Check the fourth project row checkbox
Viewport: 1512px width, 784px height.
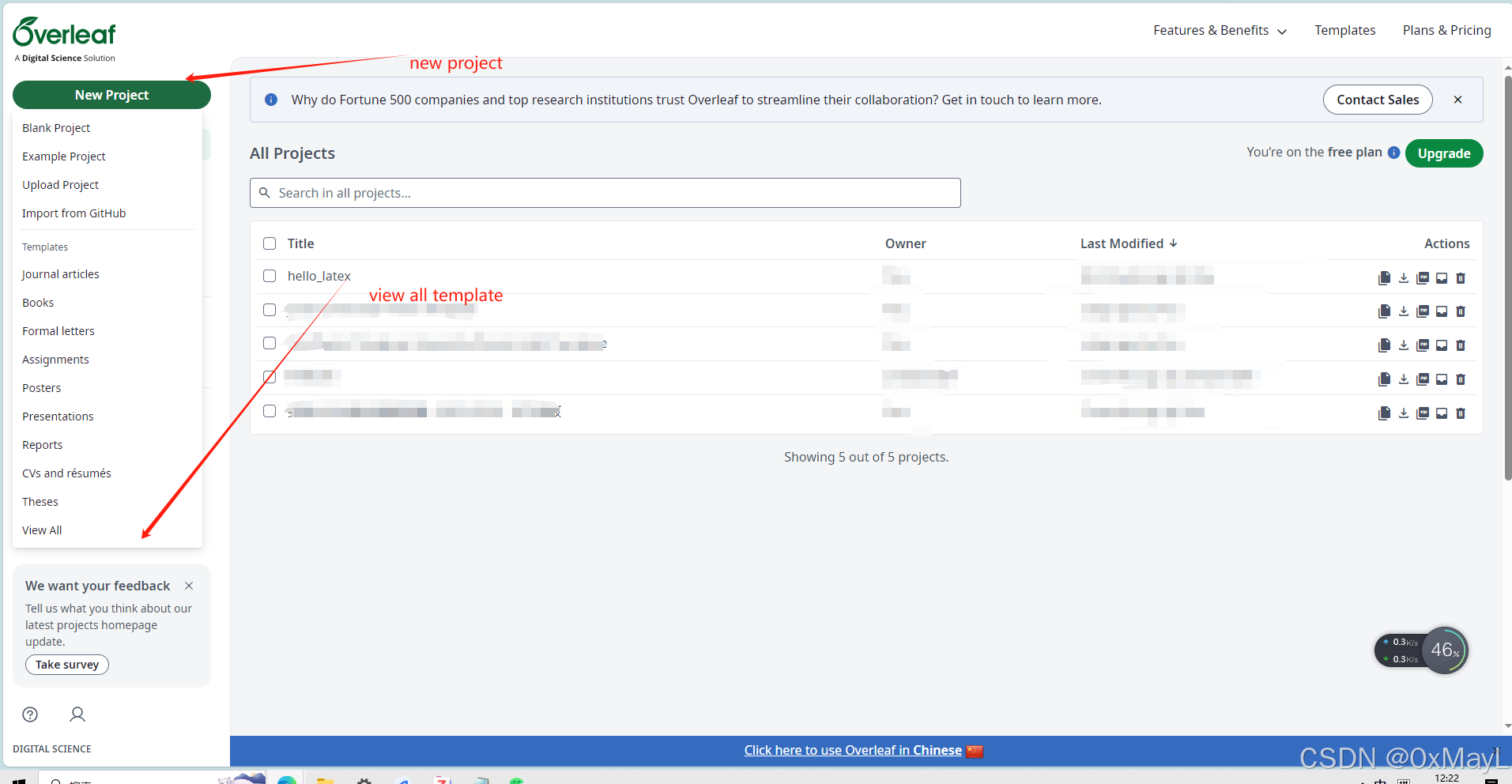point(270,377)
